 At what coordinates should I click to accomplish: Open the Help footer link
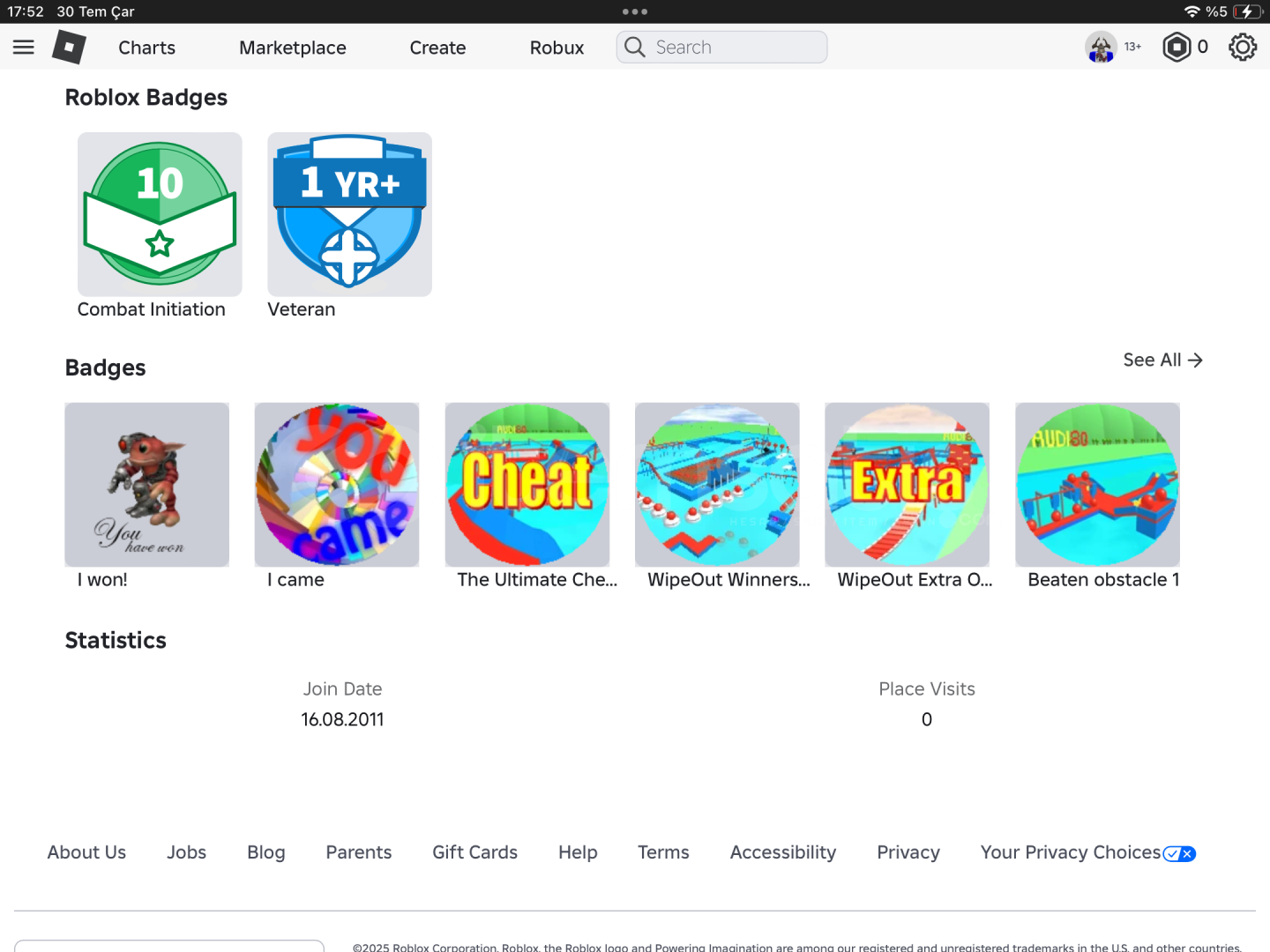click(x=579, y=852)
